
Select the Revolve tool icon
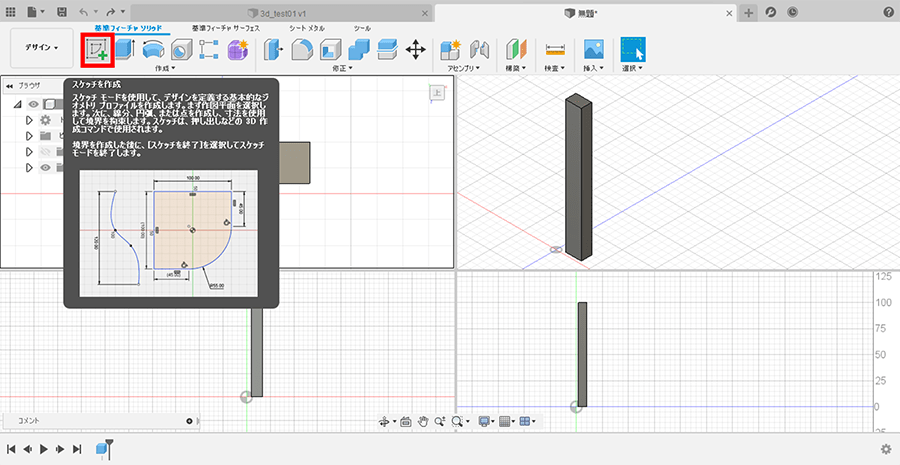[x=153, y=49]
